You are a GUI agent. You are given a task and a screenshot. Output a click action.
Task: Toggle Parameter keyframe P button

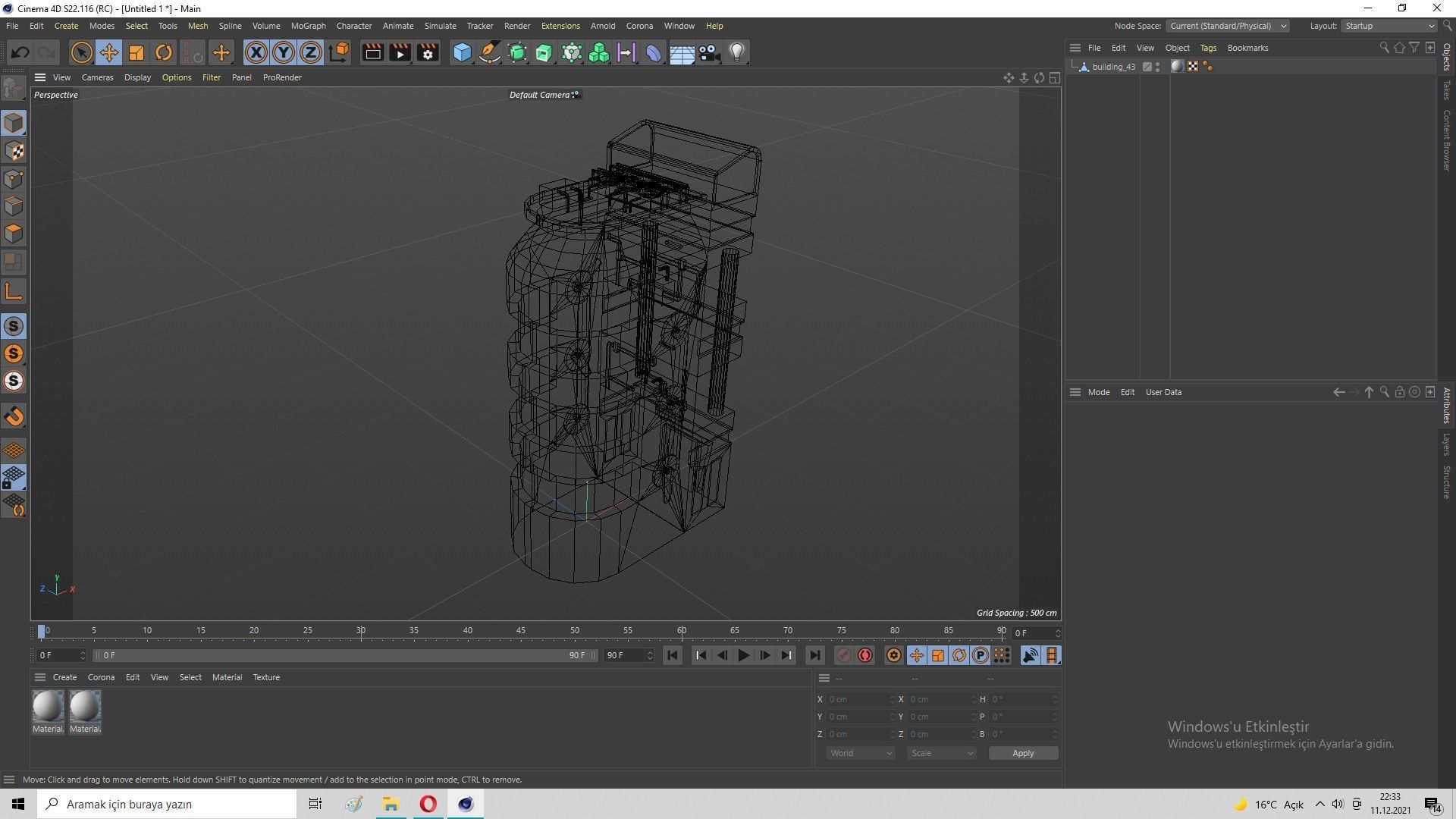tap(981, 655)
